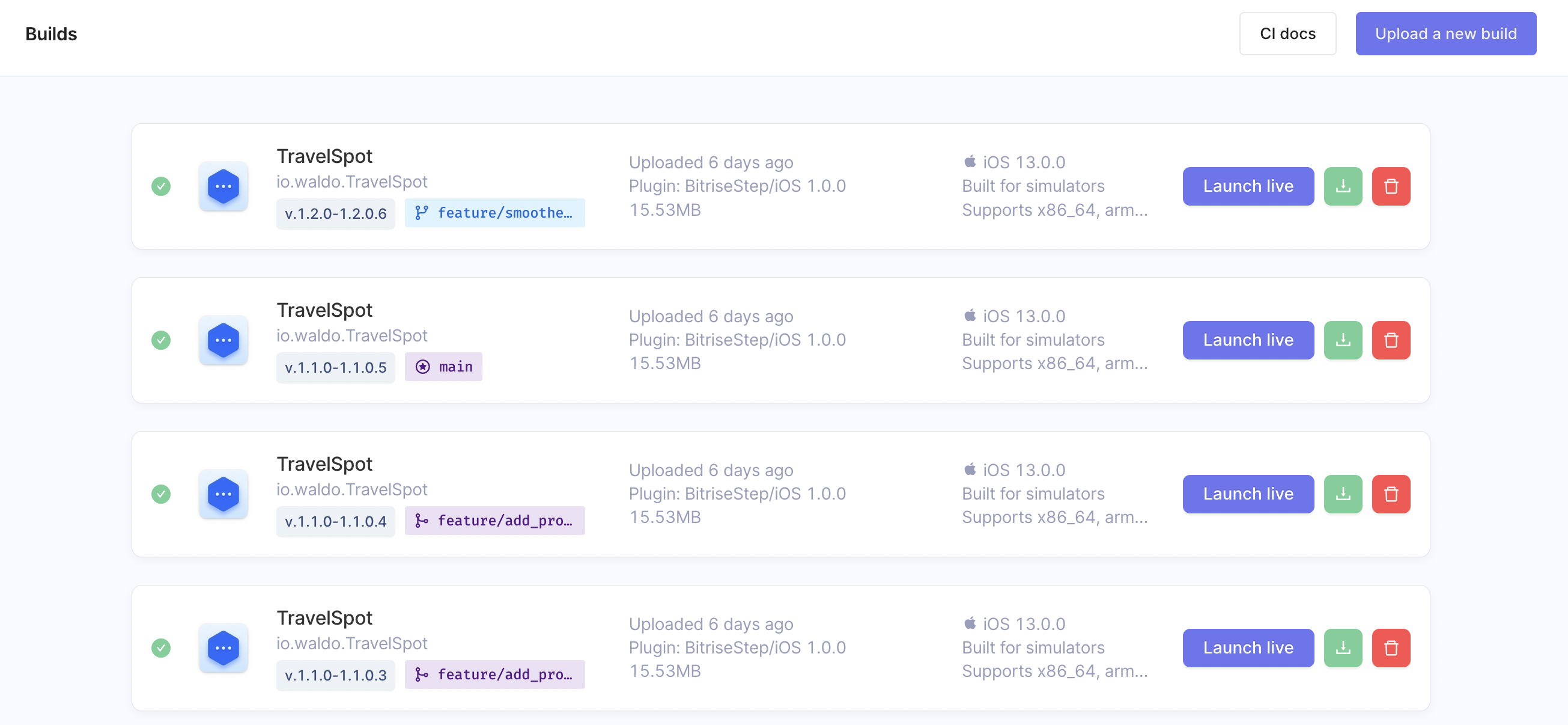
Task: Launch live for the main branch build
Action: pyautogui.click(x=1247, y=340)
